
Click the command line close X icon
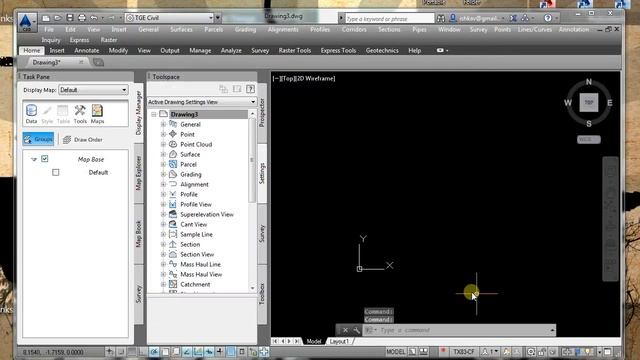[x=345, y=330]
